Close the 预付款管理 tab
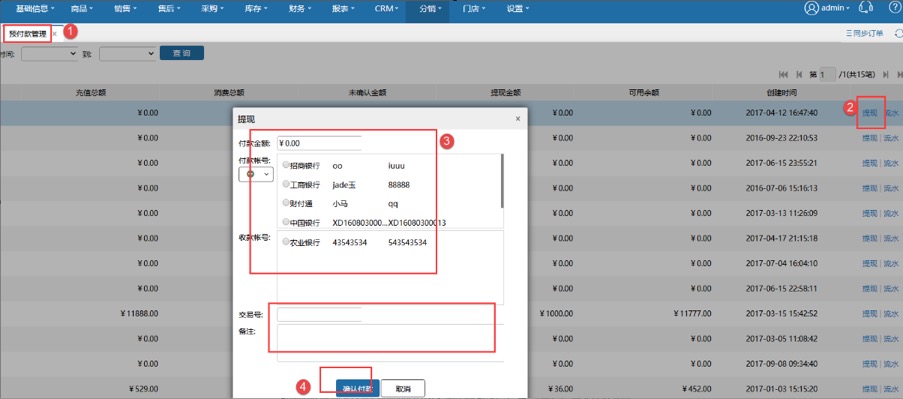This screenshot has height=399, width=903. point(55,34)
